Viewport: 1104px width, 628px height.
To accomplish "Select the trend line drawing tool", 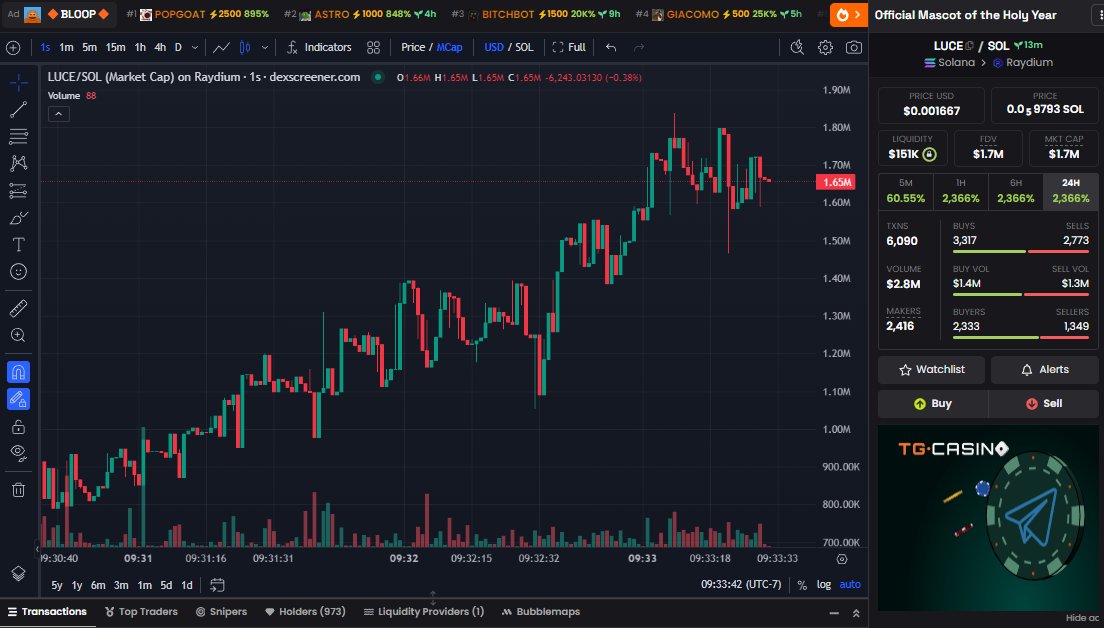I will (18, 109).
